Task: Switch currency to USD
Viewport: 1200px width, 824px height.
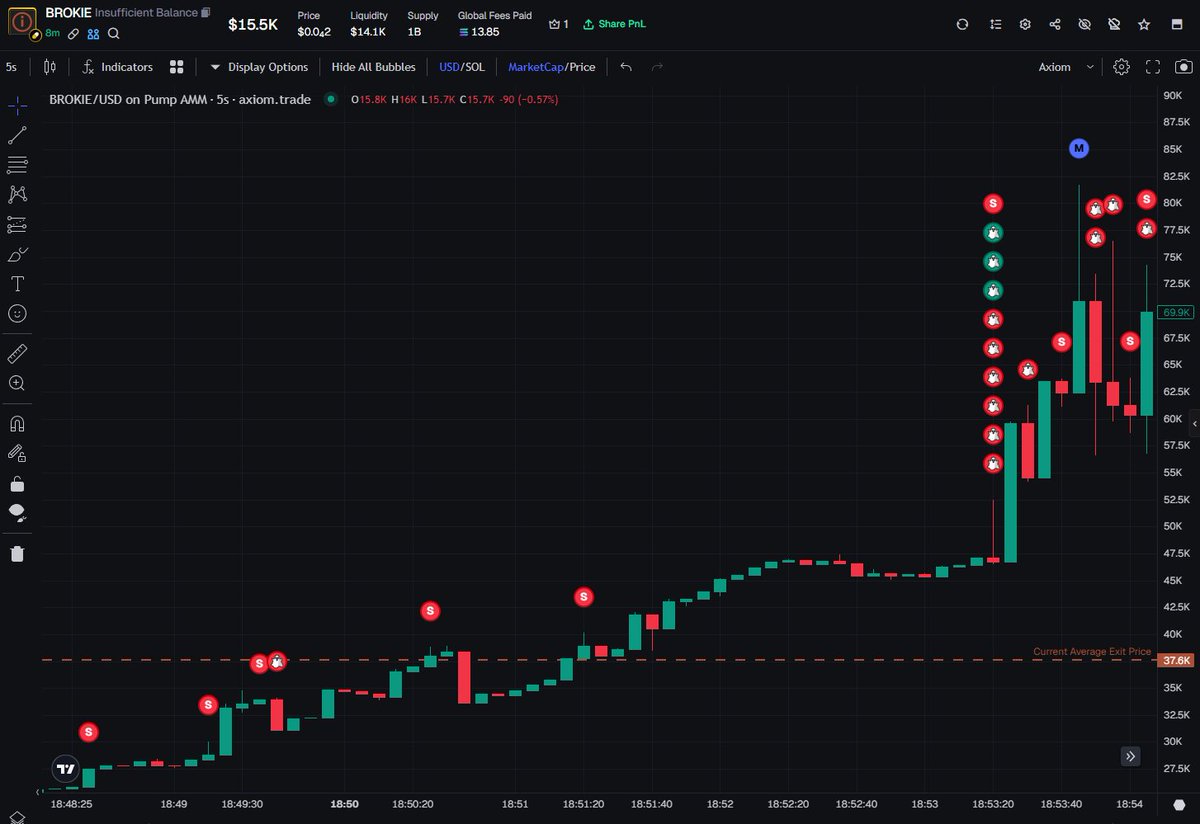Action: click(x=449, y=67)
